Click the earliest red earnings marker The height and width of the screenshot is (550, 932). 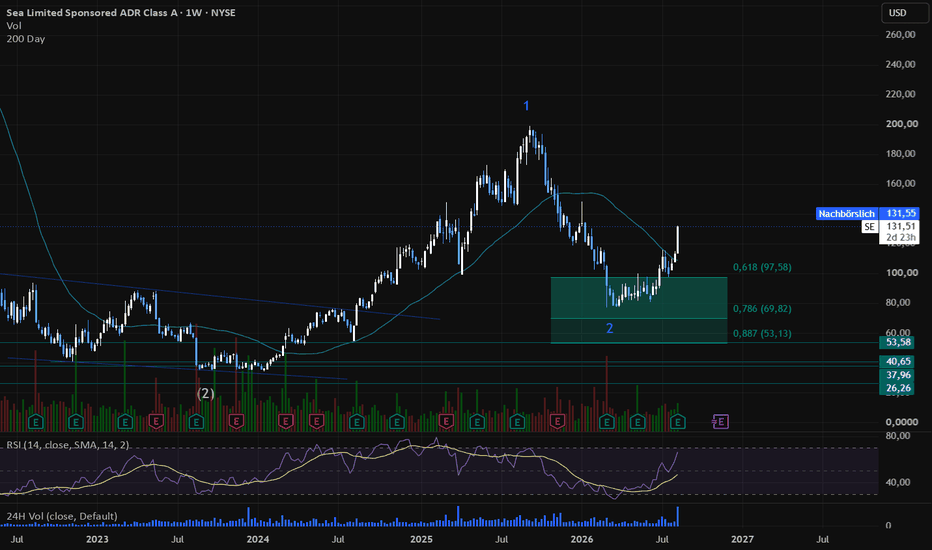pos(156,422)
